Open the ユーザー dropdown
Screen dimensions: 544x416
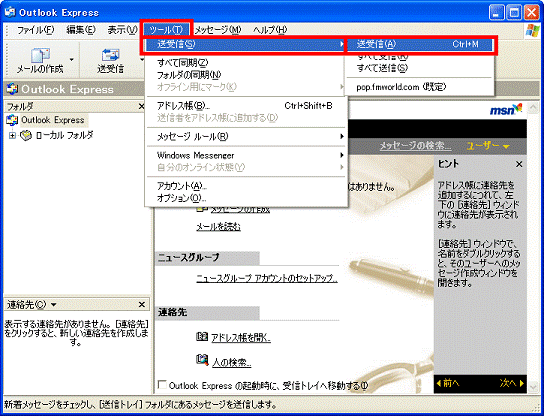click(x=488, y=146)
